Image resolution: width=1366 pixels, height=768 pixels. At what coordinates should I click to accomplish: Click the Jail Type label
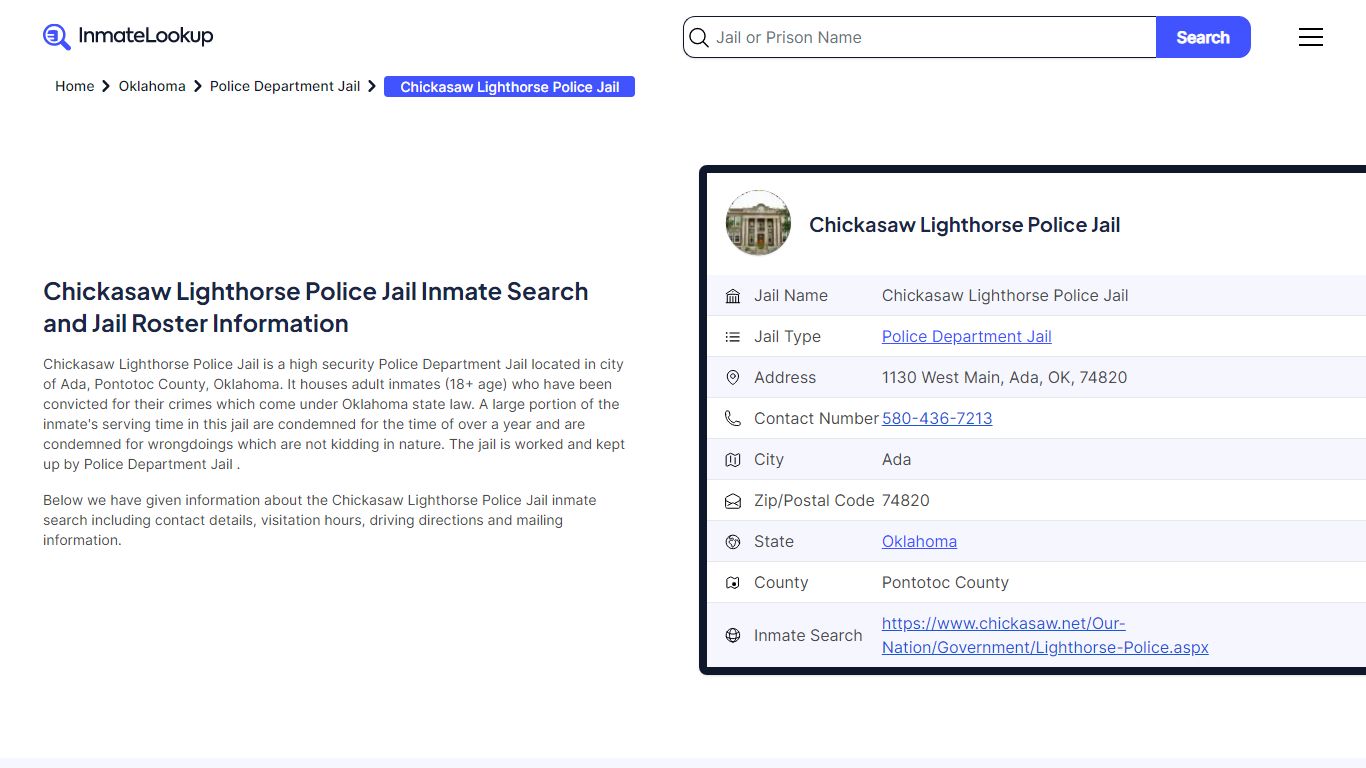tap(787, 337)
